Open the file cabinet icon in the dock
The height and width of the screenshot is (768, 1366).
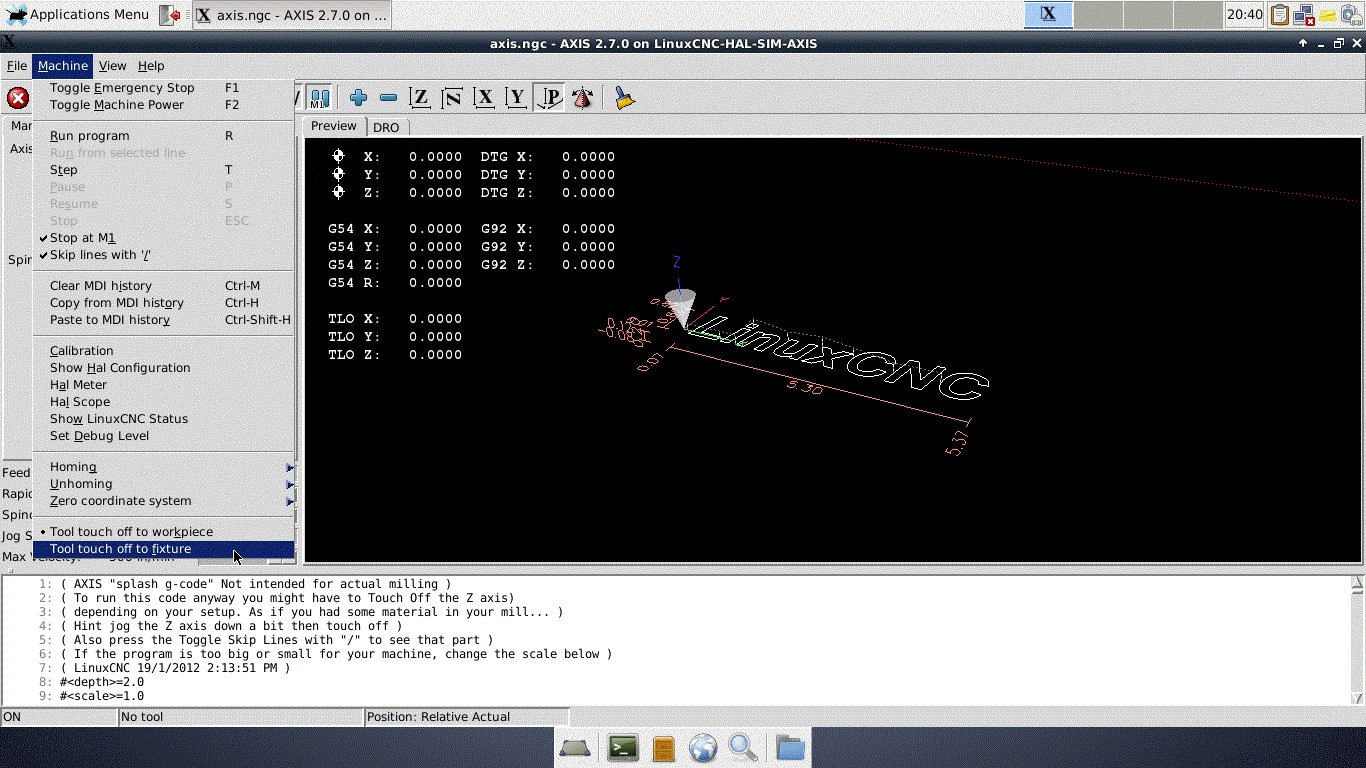(x=663, y=747)
